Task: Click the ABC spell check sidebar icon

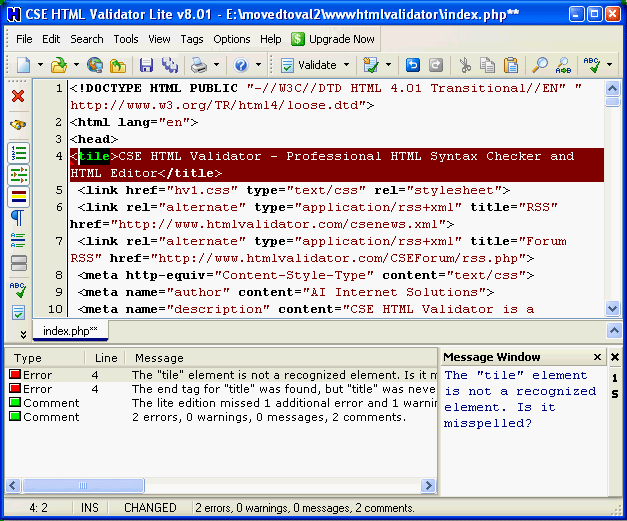Action: [18, 290]
